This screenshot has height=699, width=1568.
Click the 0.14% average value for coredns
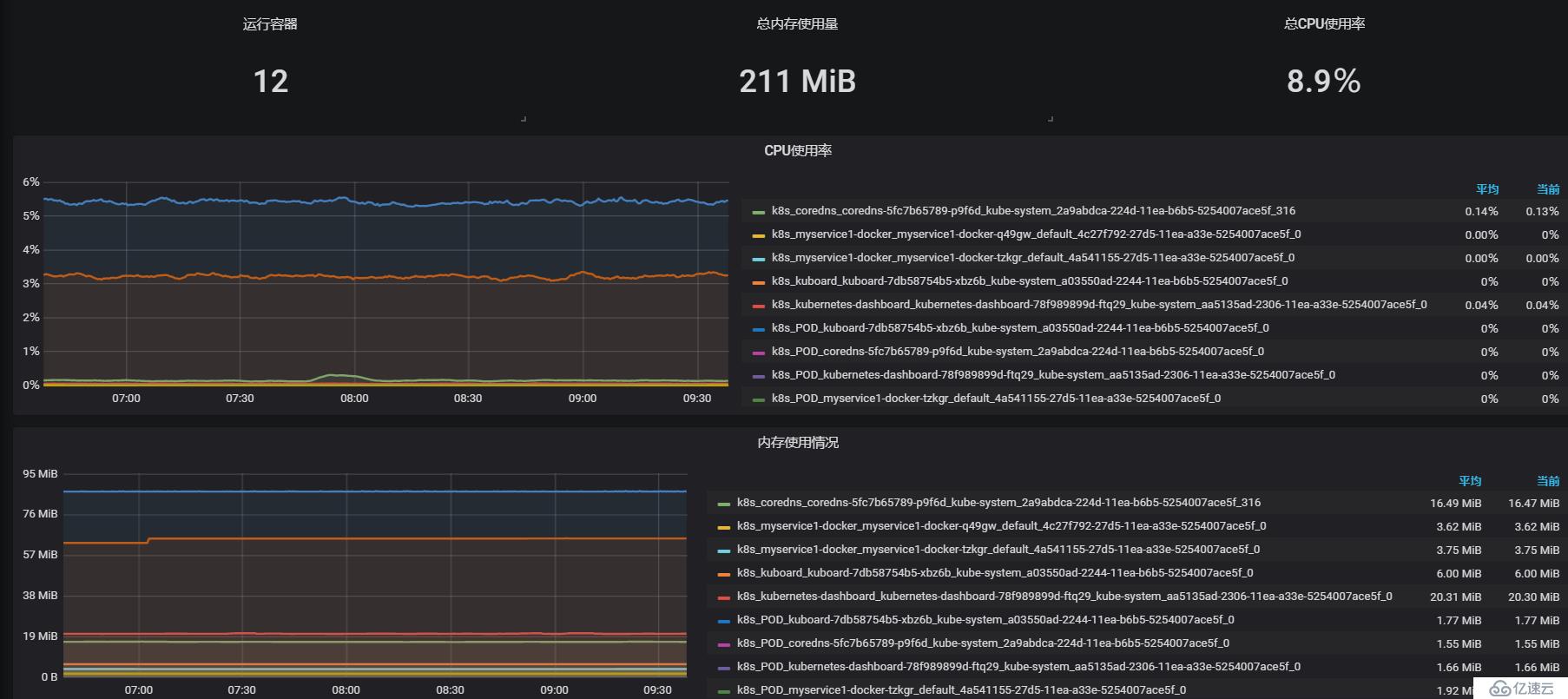[1481, 212]
